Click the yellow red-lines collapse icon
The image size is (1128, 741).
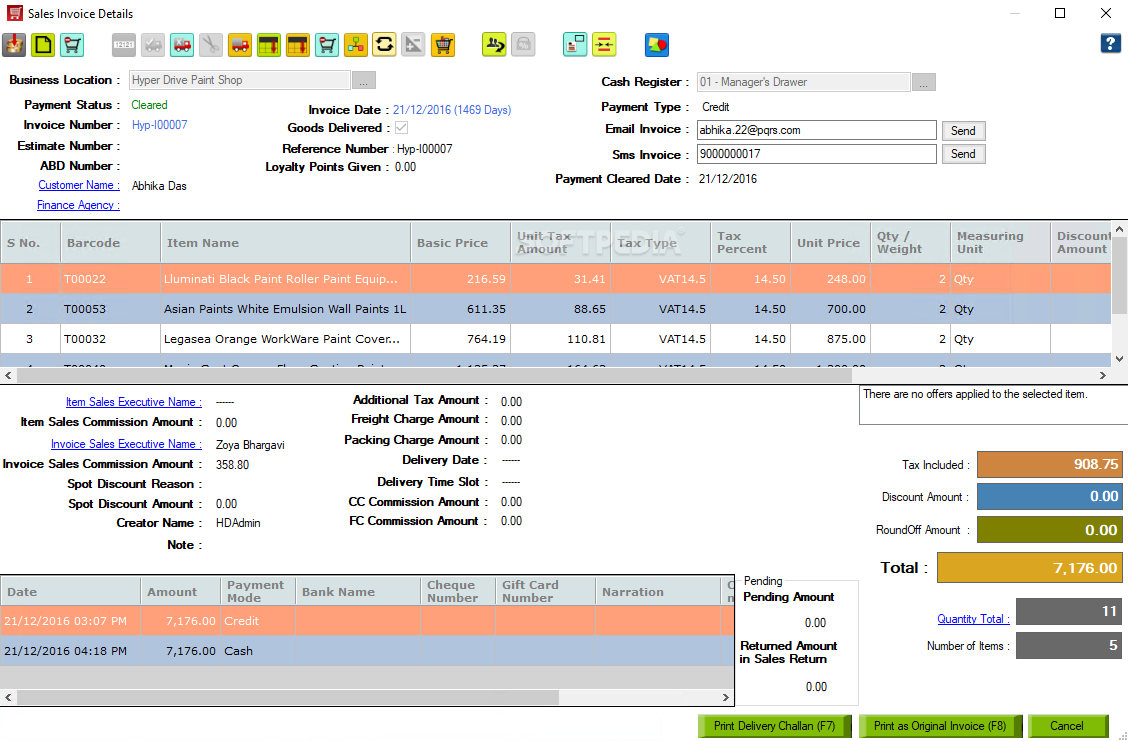click(604, 45)
